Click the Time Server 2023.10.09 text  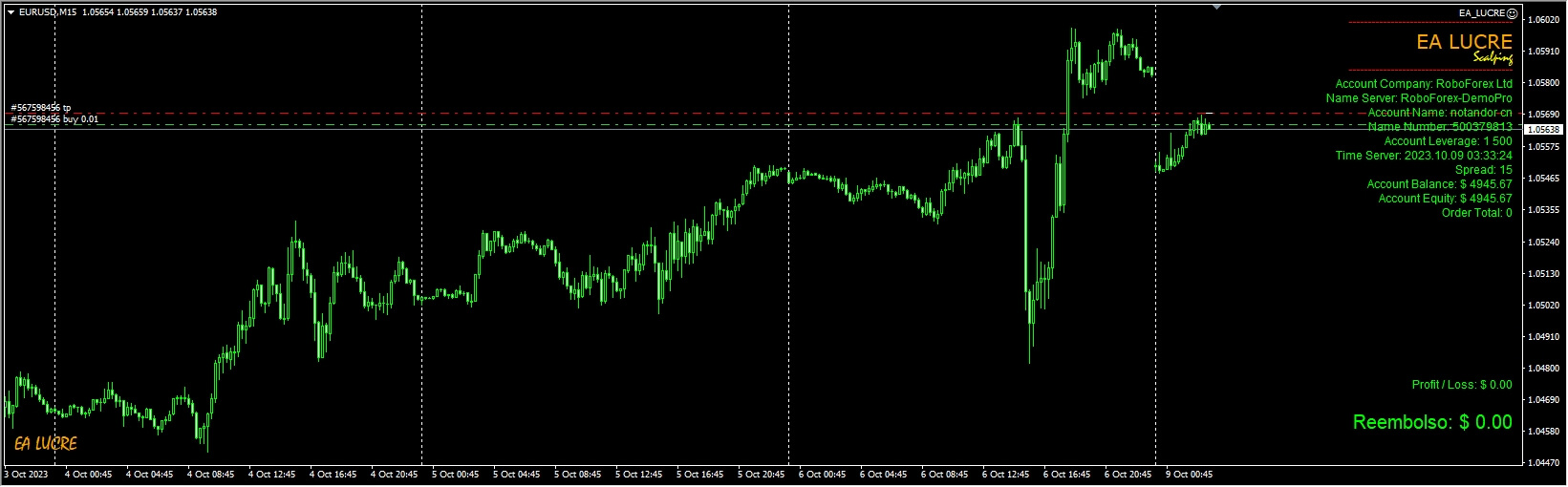[1423, 156]
